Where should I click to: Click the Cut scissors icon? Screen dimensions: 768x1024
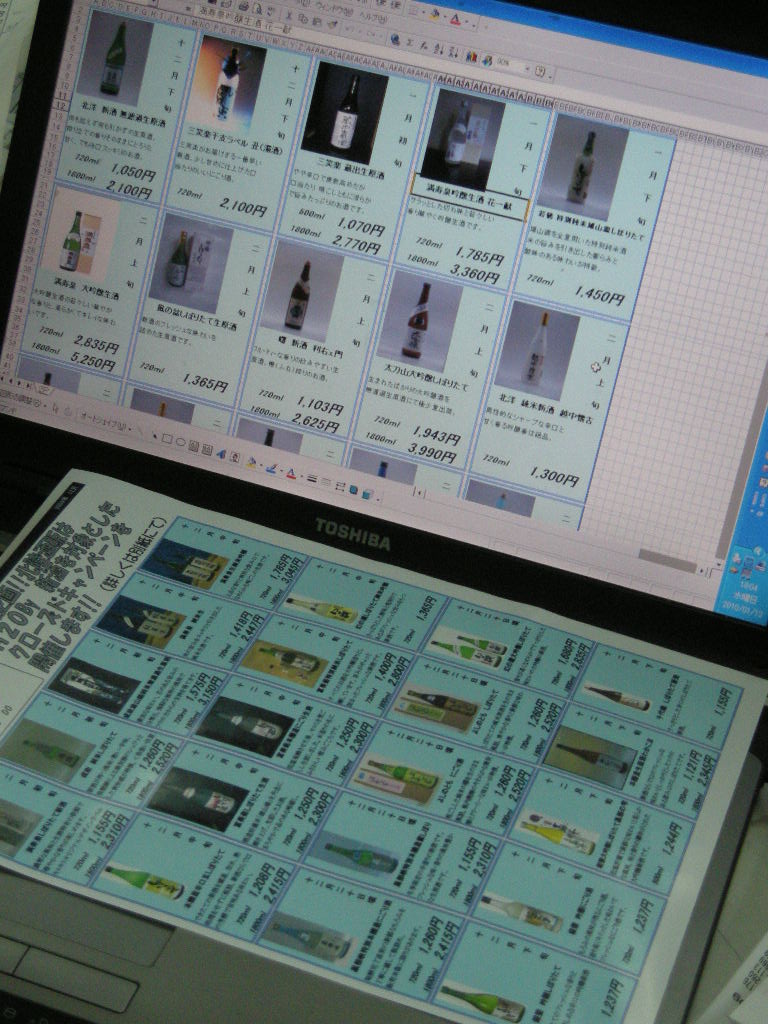point(289,14)
